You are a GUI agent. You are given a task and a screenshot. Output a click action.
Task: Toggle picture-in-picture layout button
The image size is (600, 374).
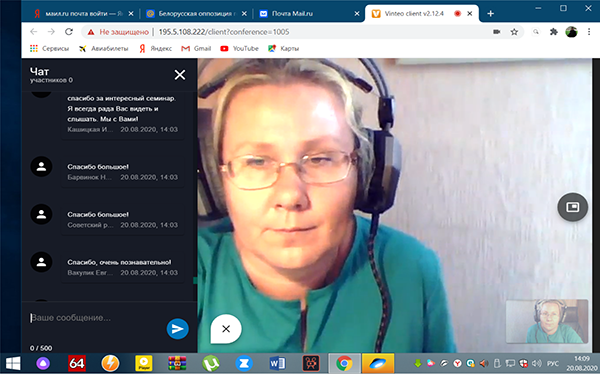tap(572, 207)
